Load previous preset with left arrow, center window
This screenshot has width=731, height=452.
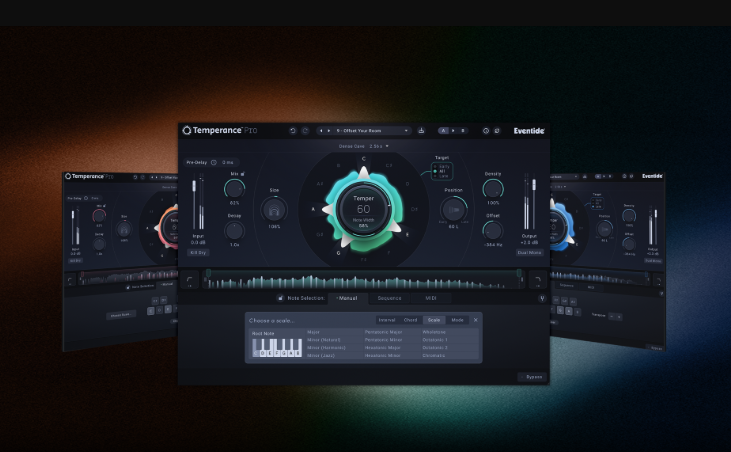click(321, 131)
